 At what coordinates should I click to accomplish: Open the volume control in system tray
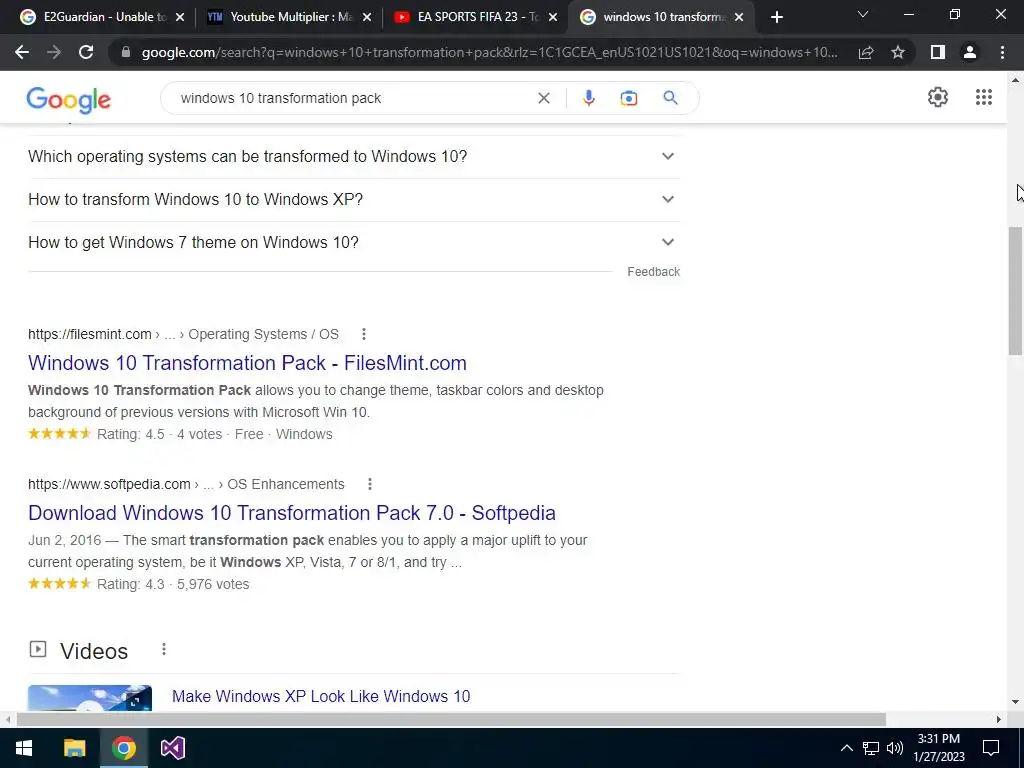click(x=895, y=748)
